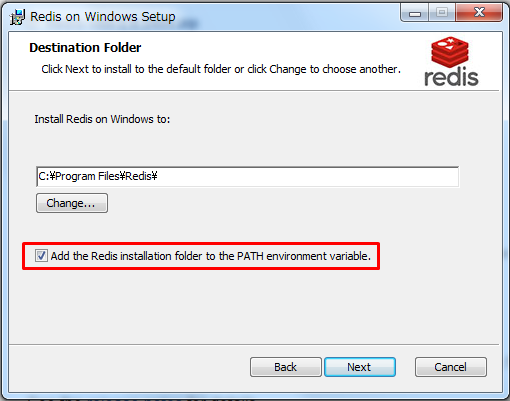Click the "Click Next to install" instruction text
This screenshot has height=401, width=510.
[87, 69]
